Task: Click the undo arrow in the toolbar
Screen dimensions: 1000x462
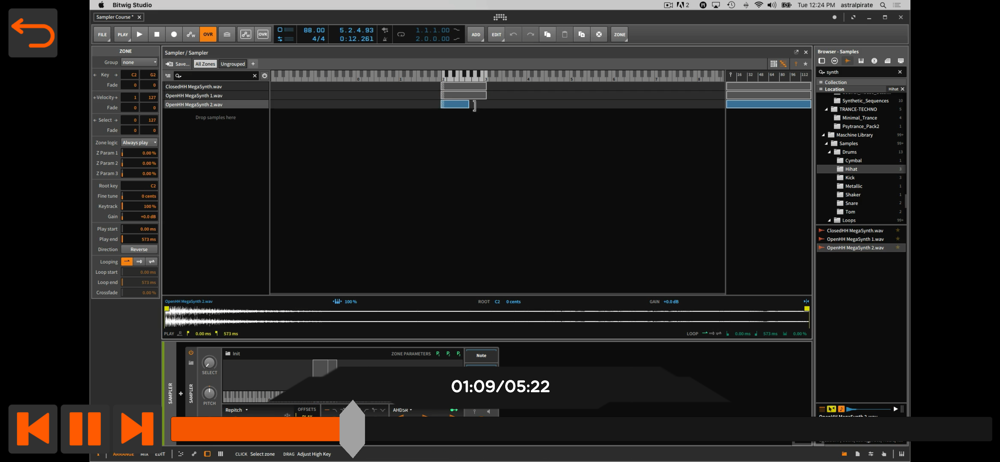Action: click(513, 34)
